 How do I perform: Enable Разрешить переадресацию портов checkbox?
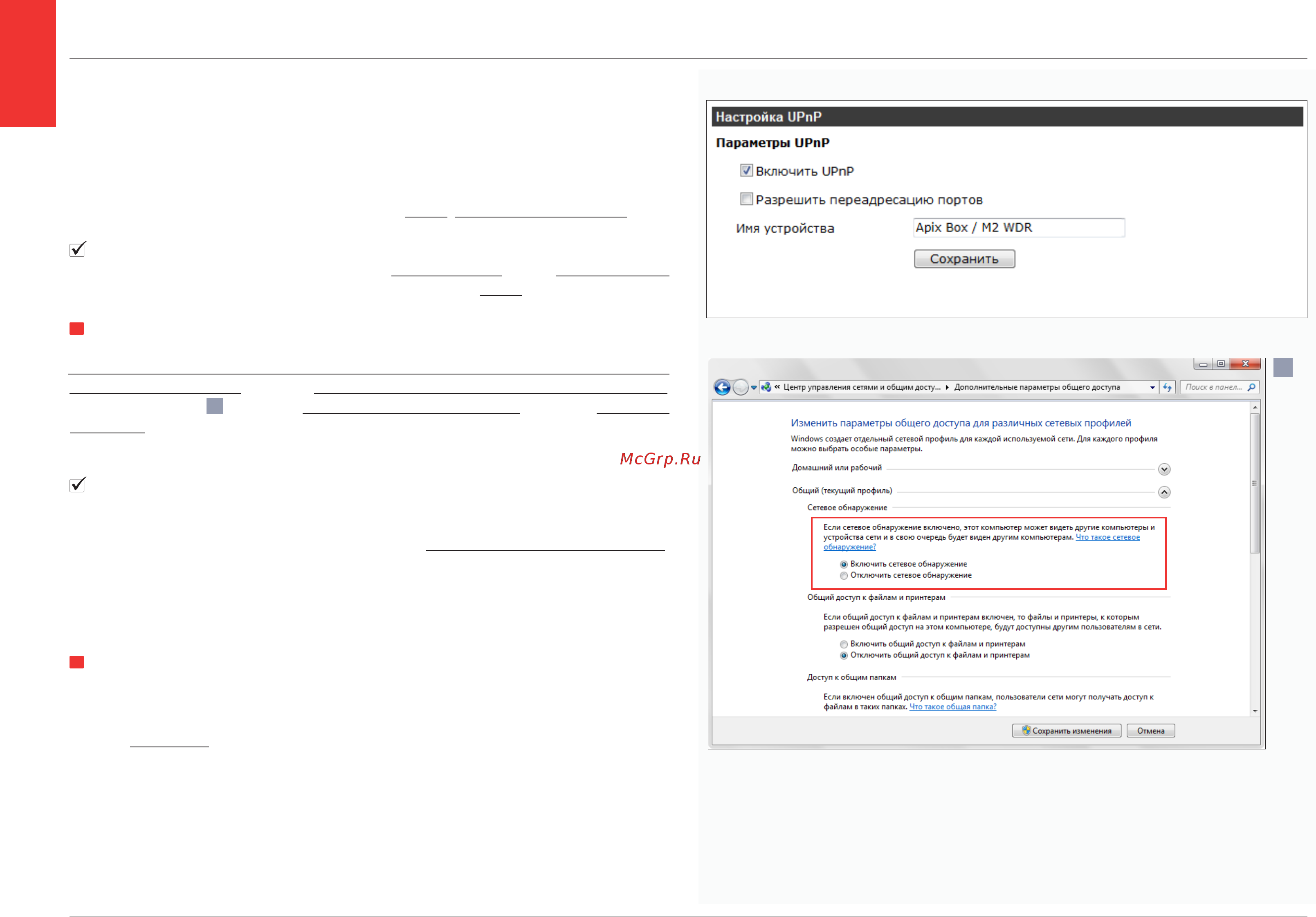click(x=746, y=199)
